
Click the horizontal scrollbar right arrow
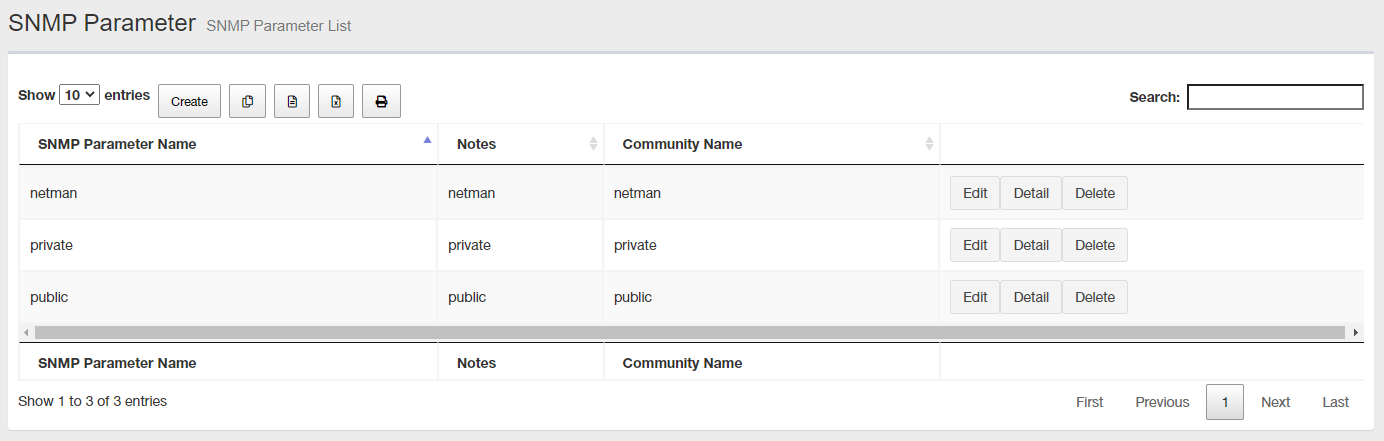pyautogui.click(x=1356, y=332)
